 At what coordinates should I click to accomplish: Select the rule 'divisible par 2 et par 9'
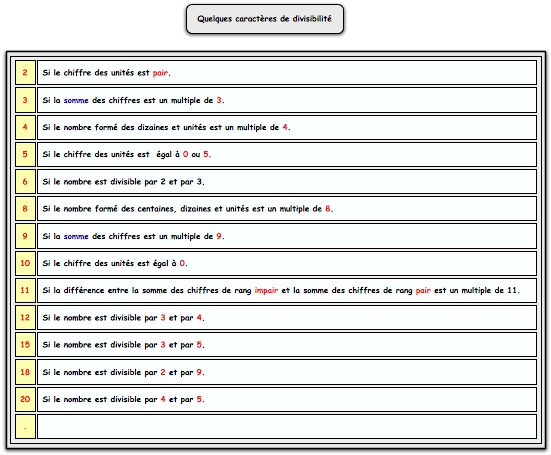click(123, 372)
